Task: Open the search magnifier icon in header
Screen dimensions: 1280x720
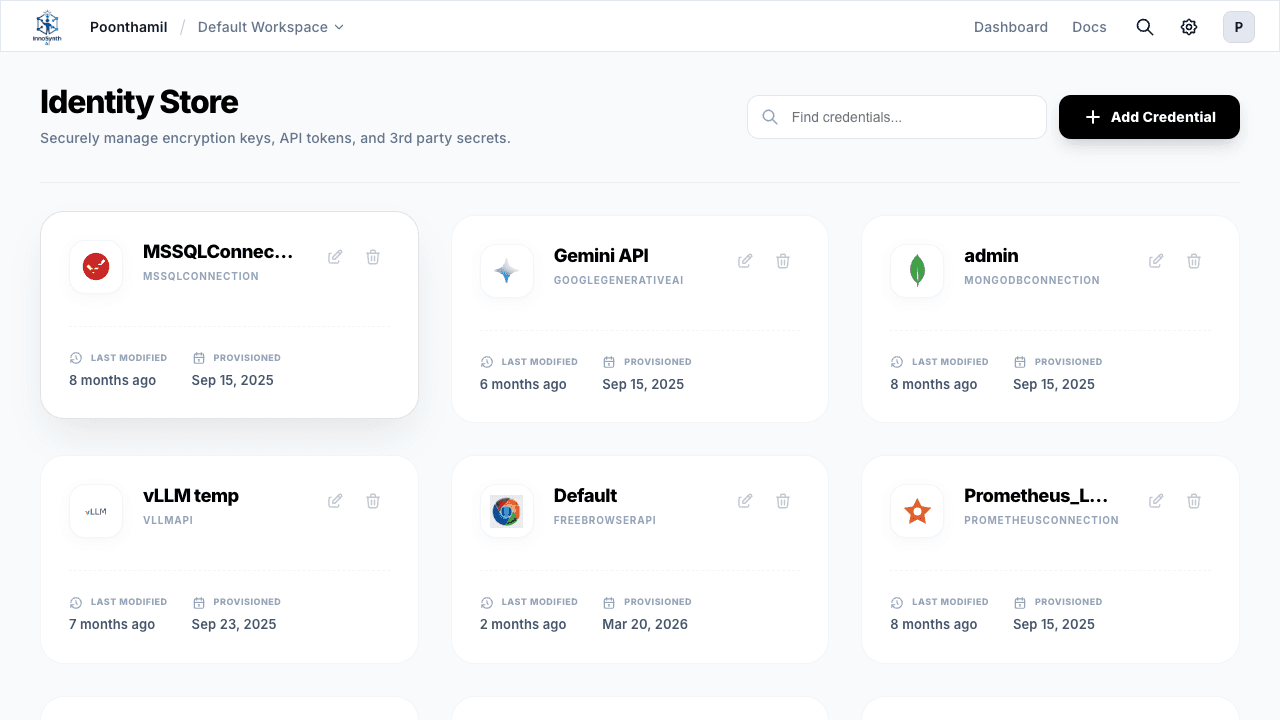Action: (x=1145, y=27)
